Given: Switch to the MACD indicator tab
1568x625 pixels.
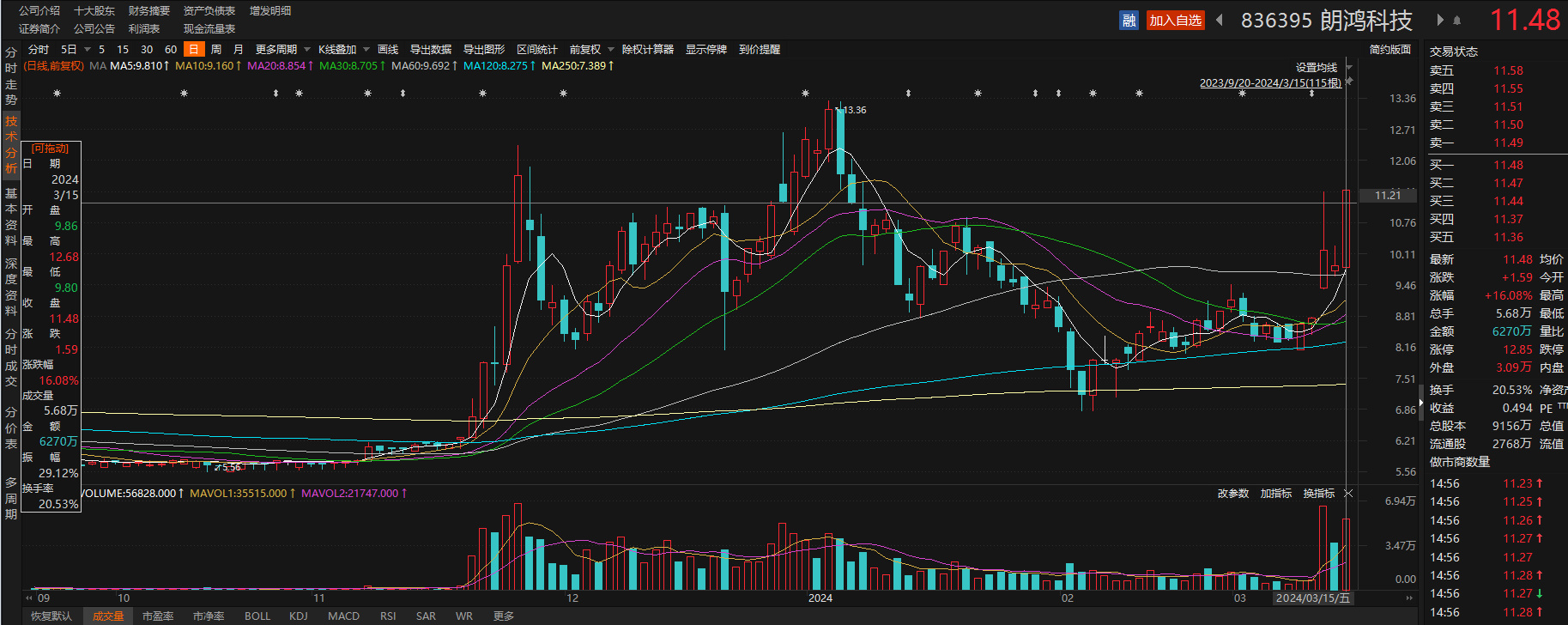Looking at the screenshot, I should tap(343, 616).
